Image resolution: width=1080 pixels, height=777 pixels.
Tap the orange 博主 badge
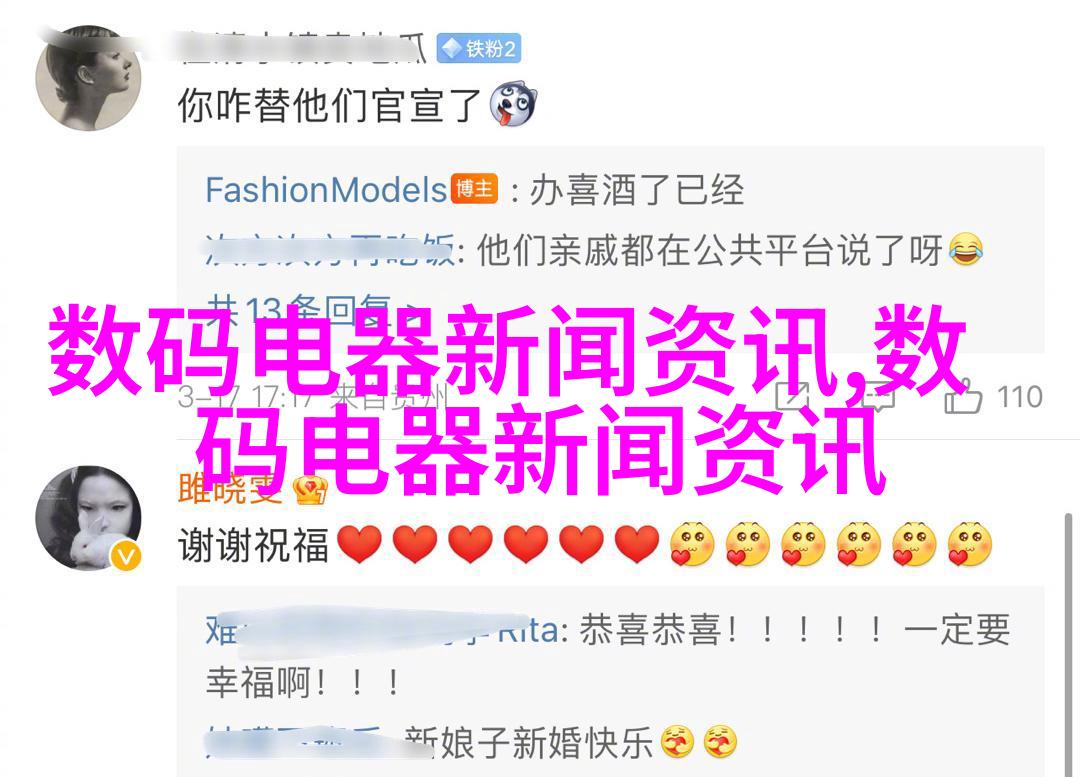tap(474, 188)
